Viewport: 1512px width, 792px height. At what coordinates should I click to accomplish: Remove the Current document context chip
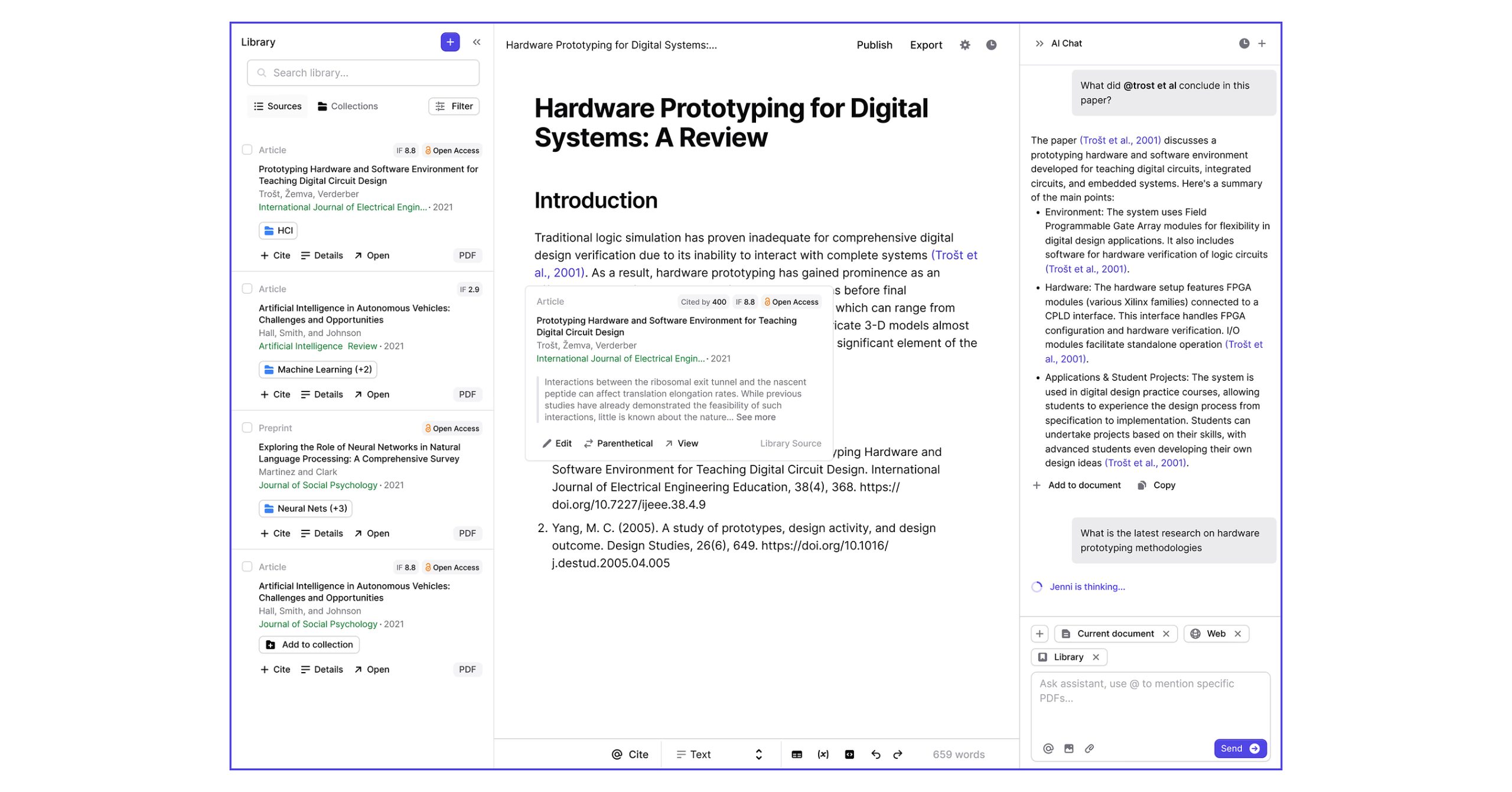pos(1166,634)
